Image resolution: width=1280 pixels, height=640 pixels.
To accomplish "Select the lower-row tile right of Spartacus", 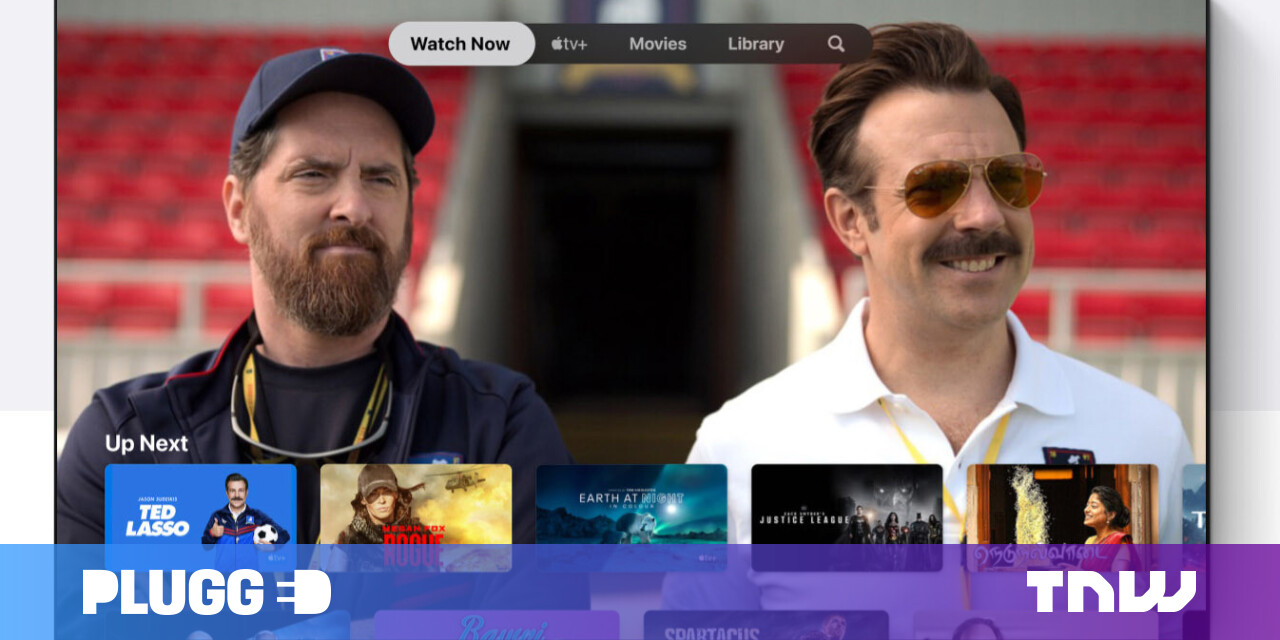I will point(1000,627).
